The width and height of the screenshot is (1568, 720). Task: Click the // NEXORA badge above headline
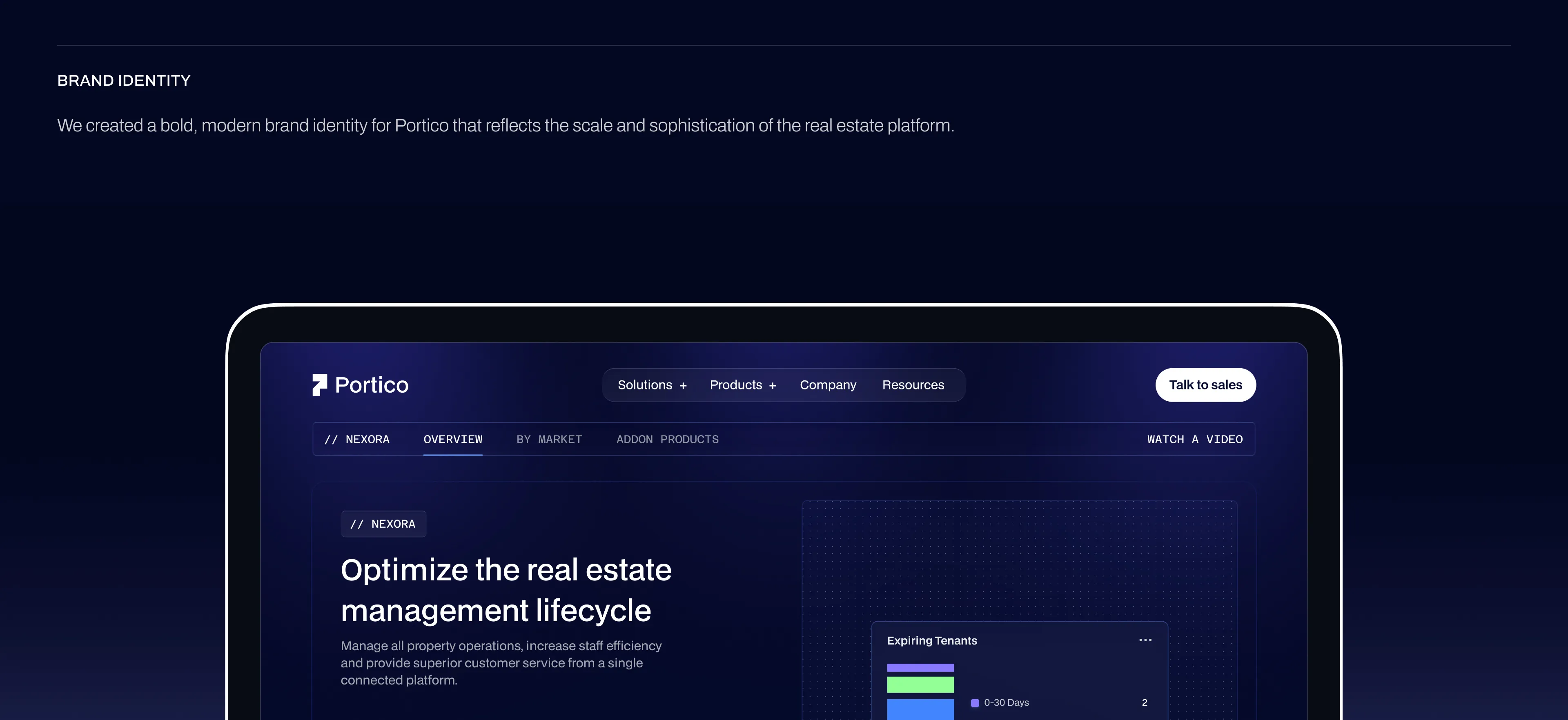pyautogui.click(x=383, y=524)
